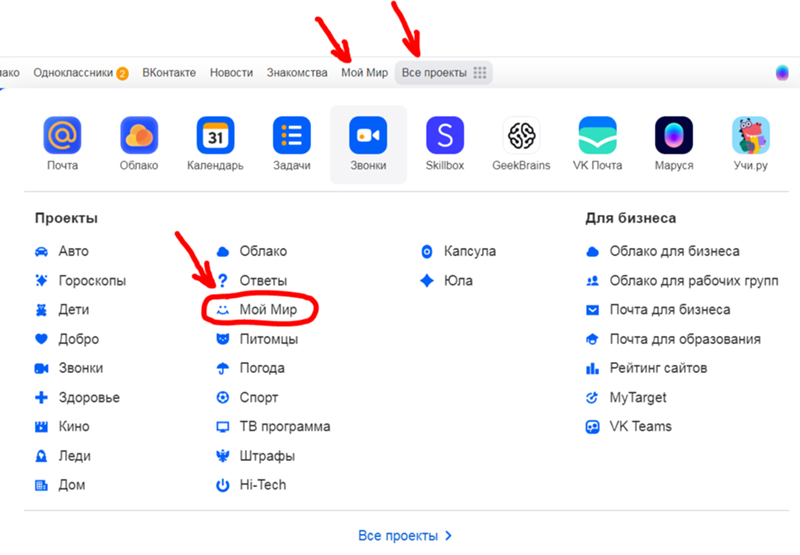
Task: Click the Штрафы eagle emblem icon
Action: coord(222,456)
